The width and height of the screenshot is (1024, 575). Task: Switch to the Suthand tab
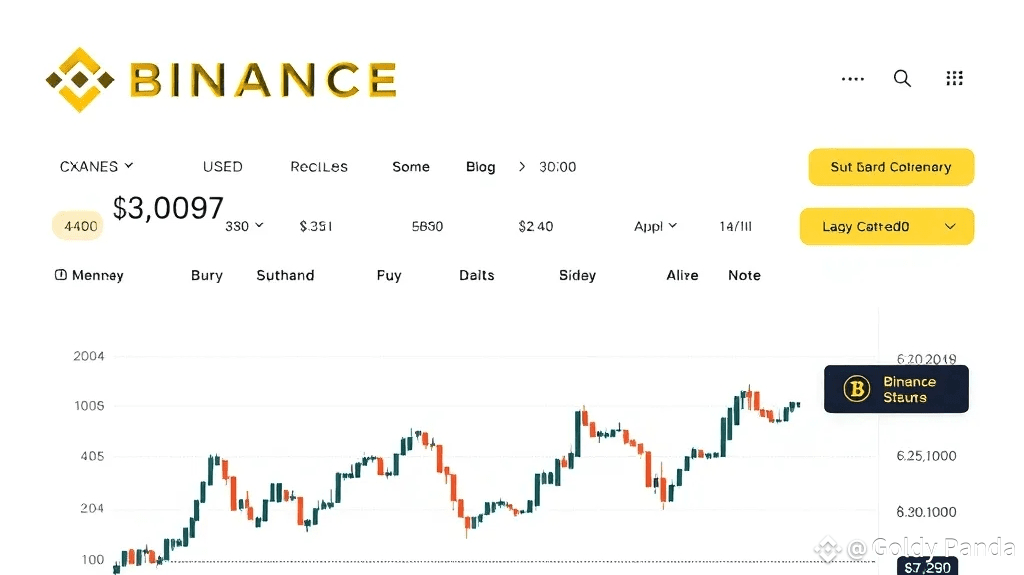285,275
